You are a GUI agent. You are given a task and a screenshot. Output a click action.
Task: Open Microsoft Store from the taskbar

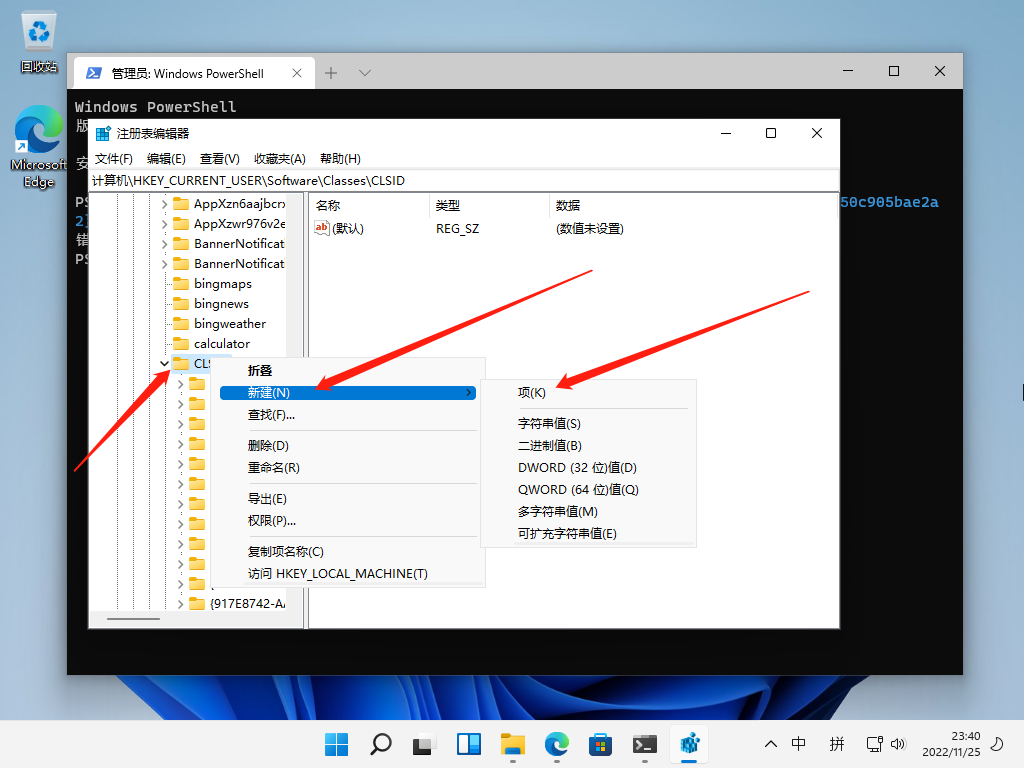click(x=600, y=744)
